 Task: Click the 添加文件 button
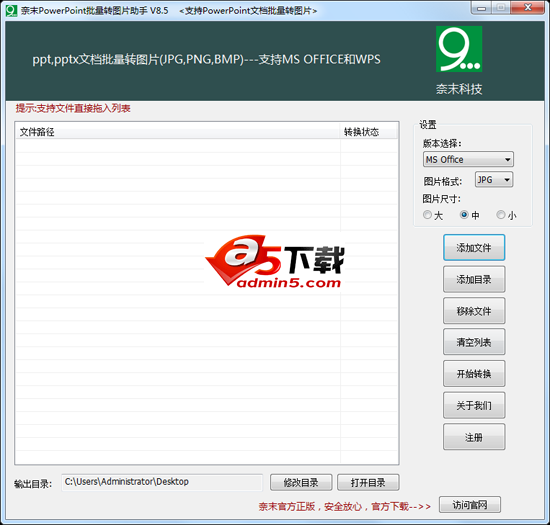click(474, 248)
